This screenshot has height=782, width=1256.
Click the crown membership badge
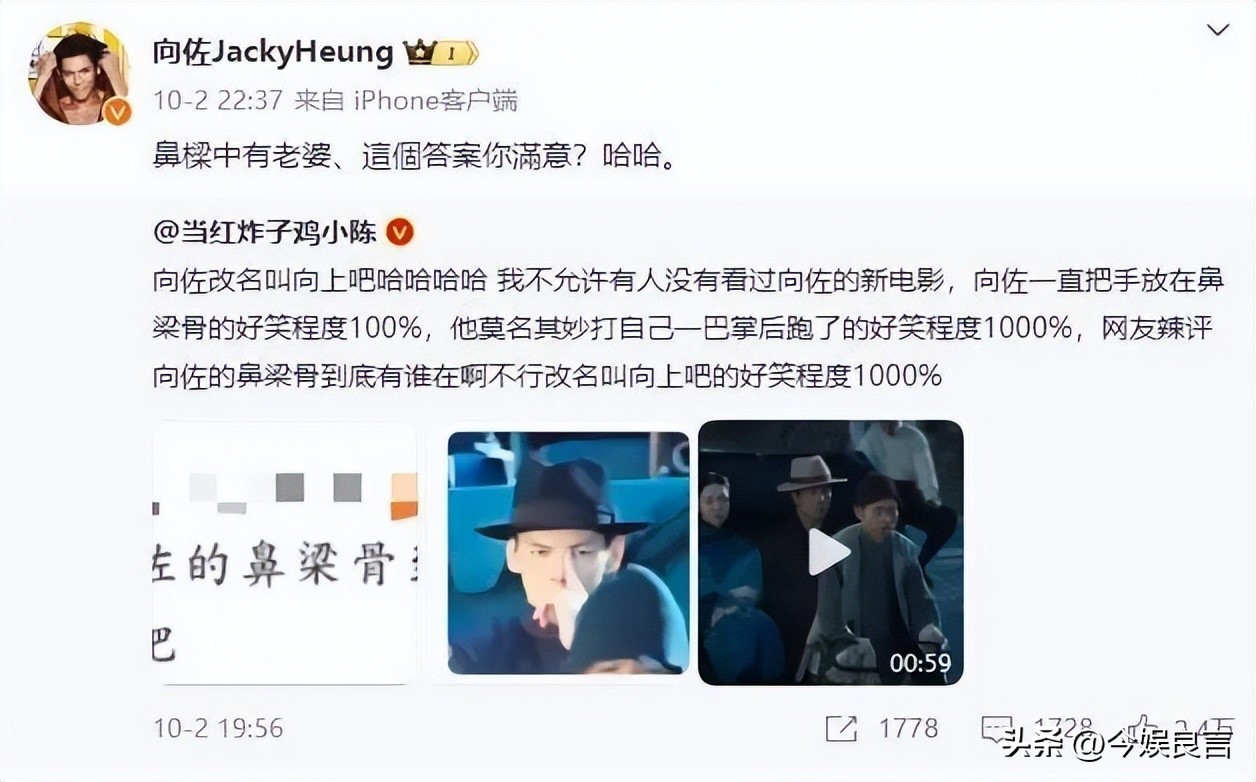(x=441, y=53)
